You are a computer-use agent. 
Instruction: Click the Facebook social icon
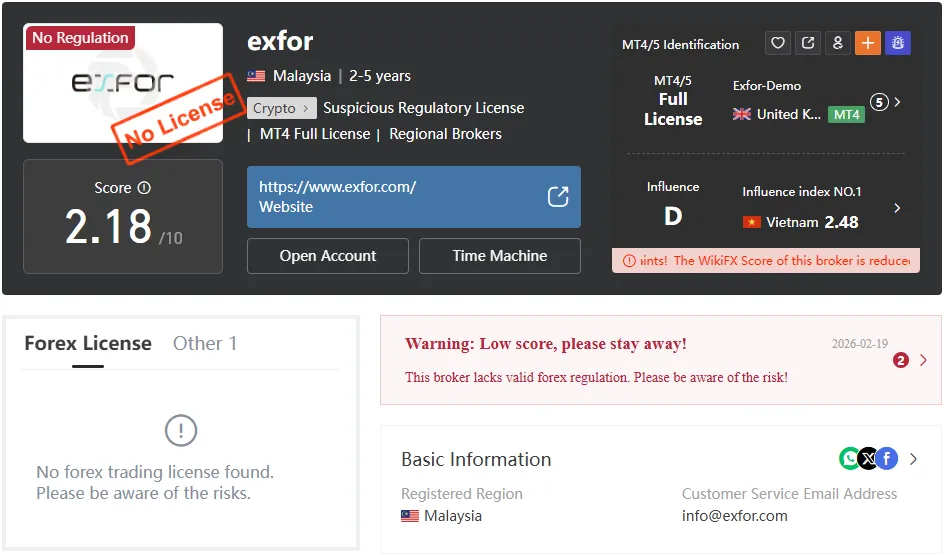887,459
